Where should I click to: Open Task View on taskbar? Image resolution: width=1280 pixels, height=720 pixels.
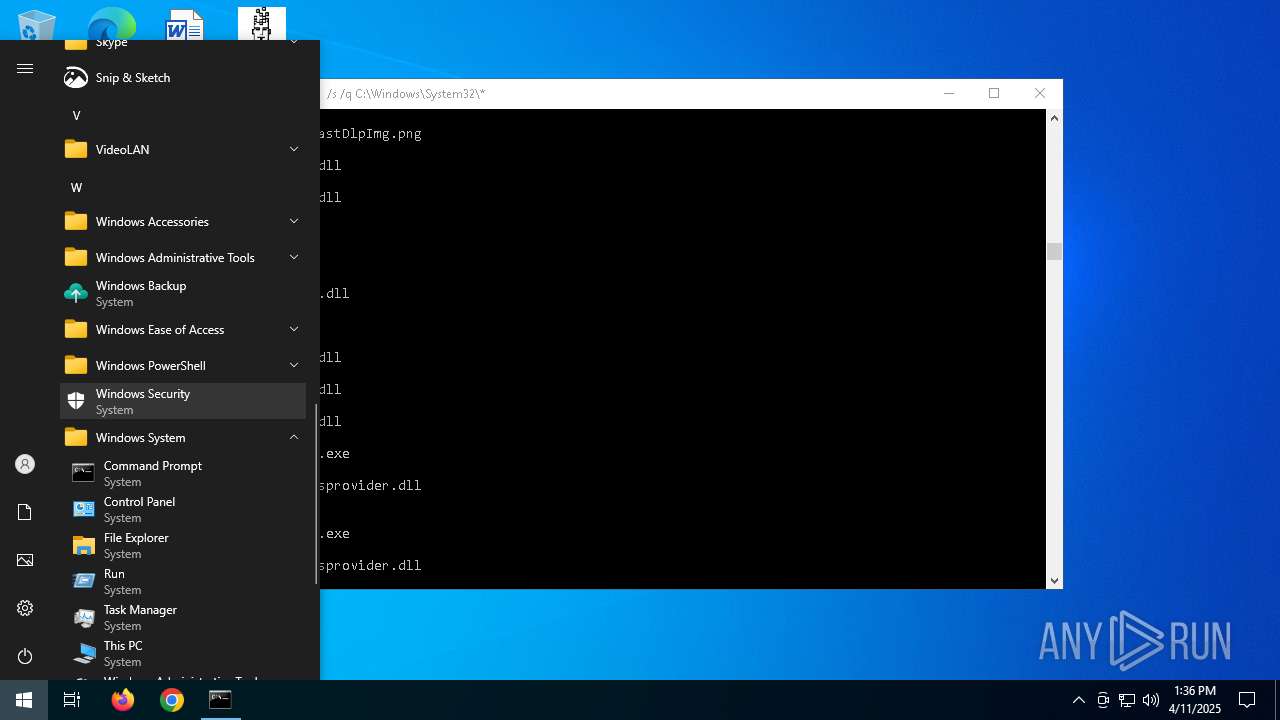pos(72,700)
